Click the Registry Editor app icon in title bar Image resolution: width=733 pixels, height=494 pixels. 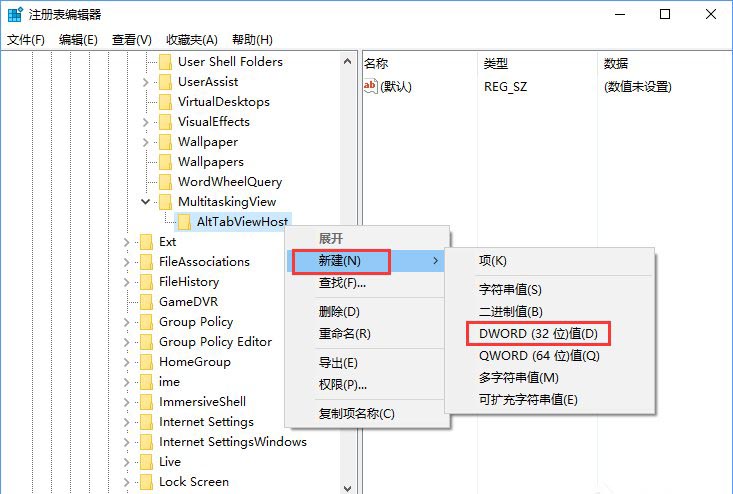15,14
